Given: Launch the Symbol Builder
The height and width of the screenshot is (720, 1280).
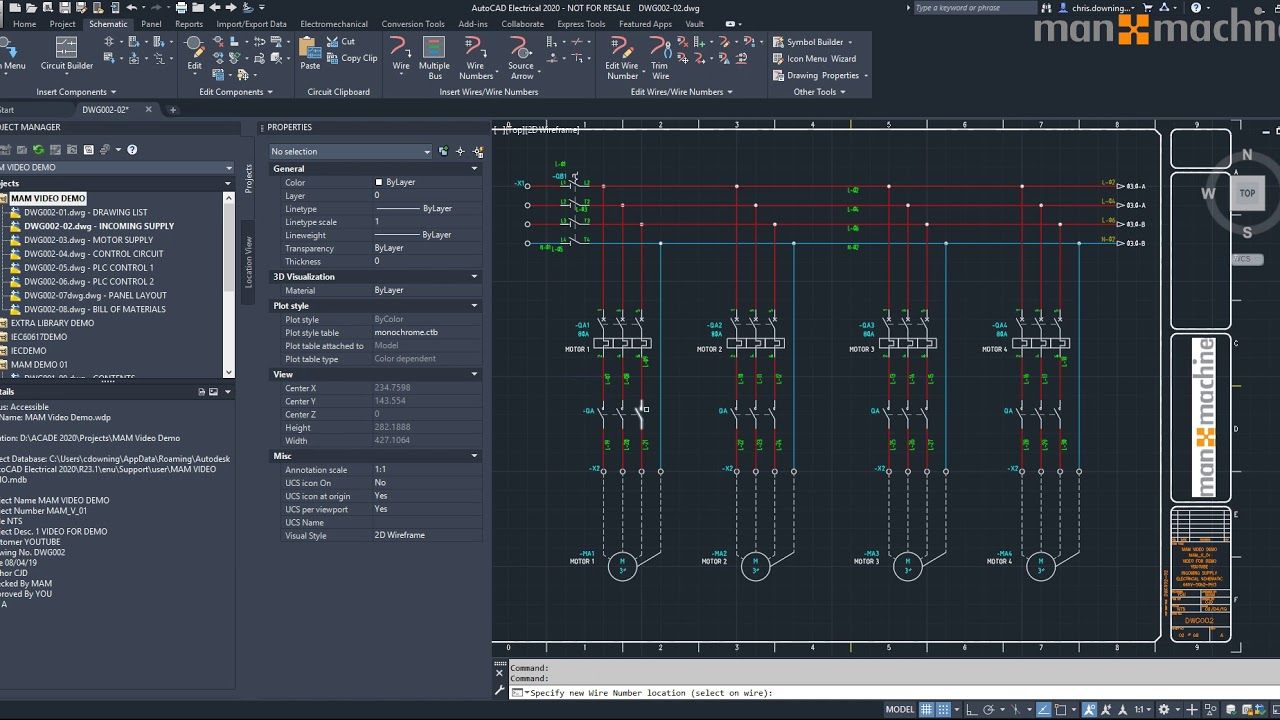Looking at the screenshot, I should pyautogui.click(x=812, y=42).
